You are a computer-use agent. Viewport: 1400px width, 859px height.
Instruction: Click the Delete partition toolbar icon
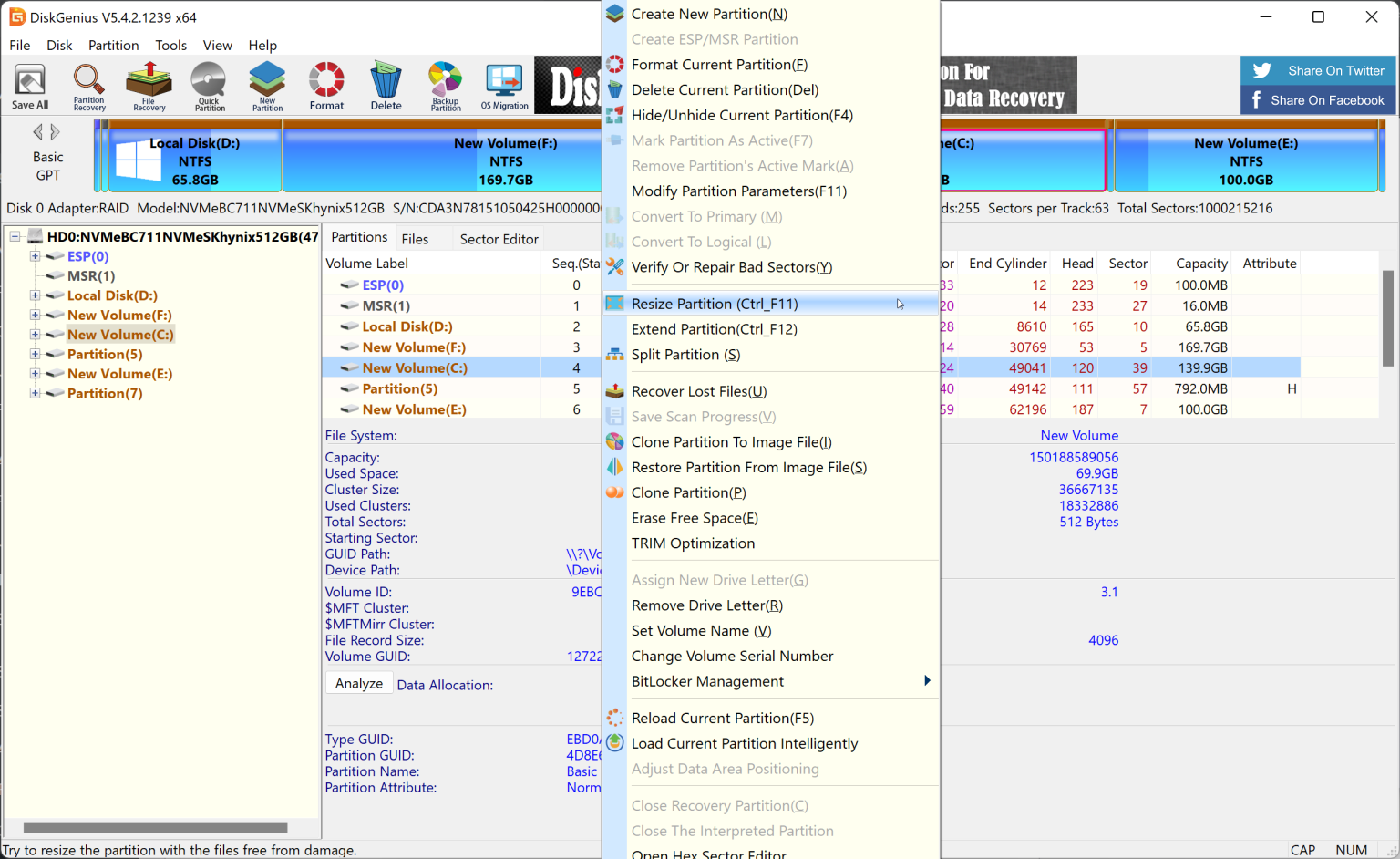click(x=385, y=85)
